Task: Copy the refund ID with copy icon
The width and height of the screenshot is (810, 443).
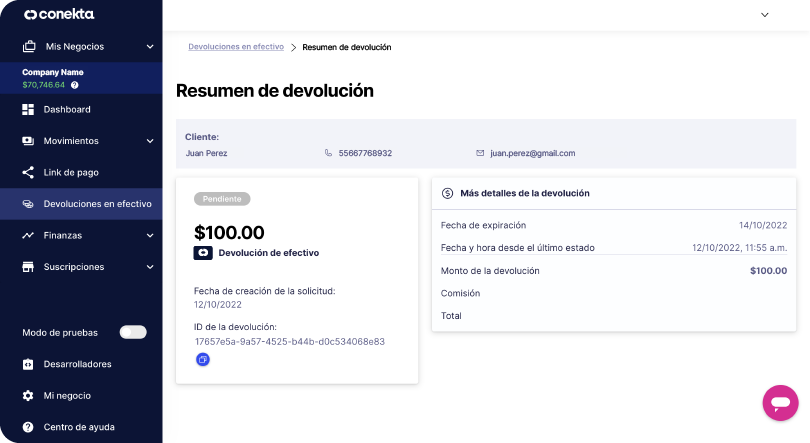Action: point(203,359)
